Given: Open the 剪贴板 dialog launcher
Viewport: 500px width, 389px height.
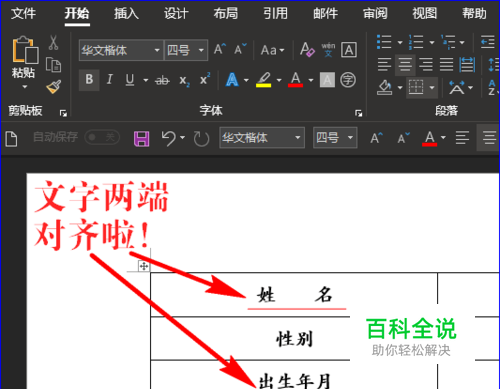Looking at the screenshot, I should (63, 113).
